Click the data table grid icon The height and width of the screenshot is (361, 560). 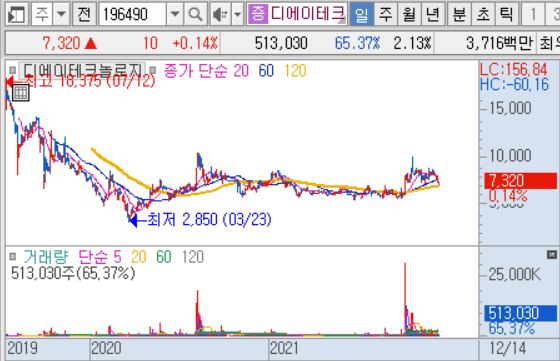point(21,93)
